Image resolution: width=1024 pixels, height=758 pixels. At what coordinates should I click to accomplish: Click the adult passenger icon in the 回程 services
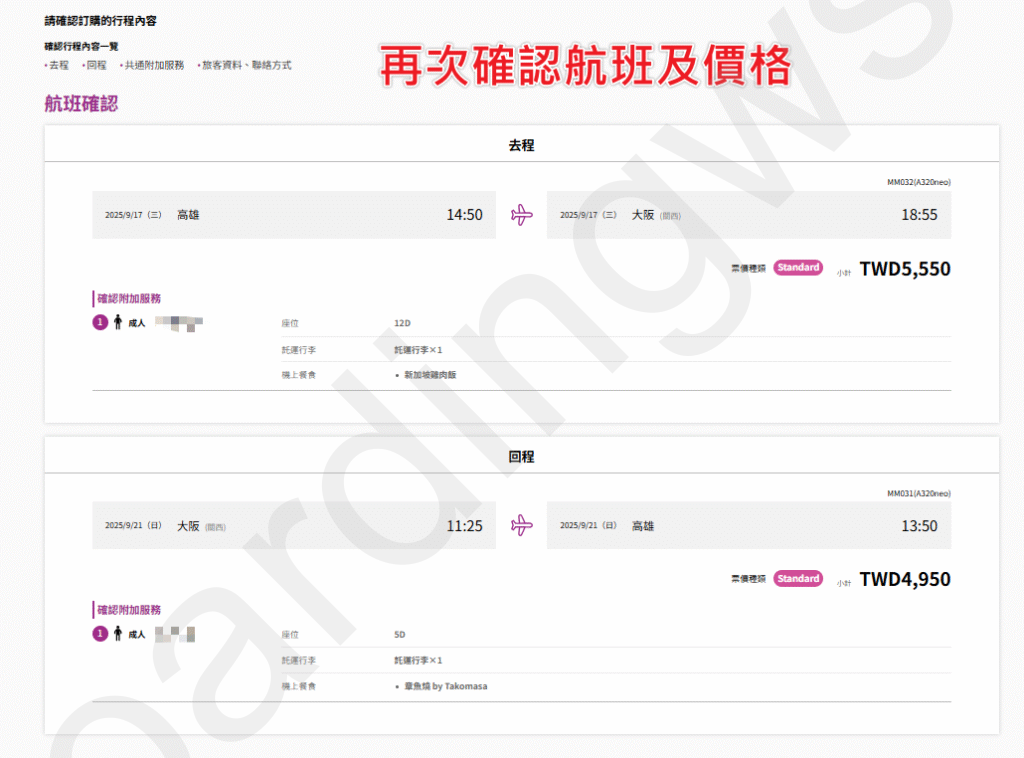tap(118, 633)
